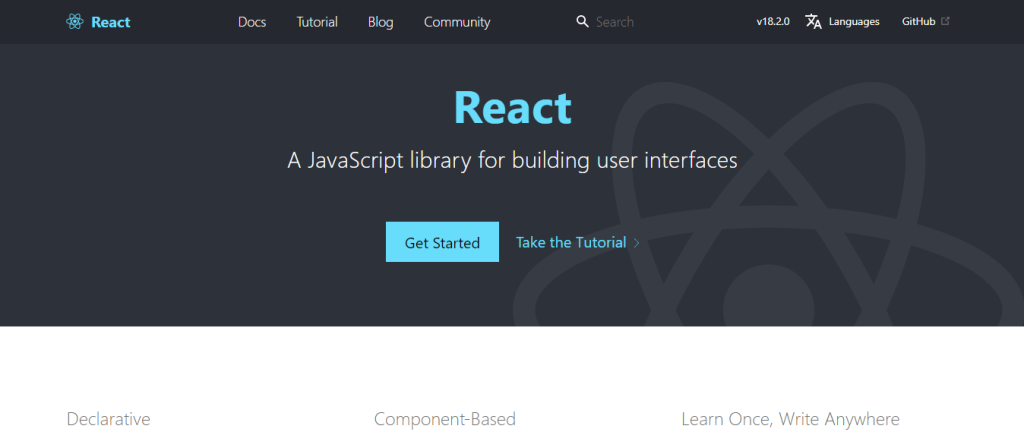Click the React header brand name

111,22
